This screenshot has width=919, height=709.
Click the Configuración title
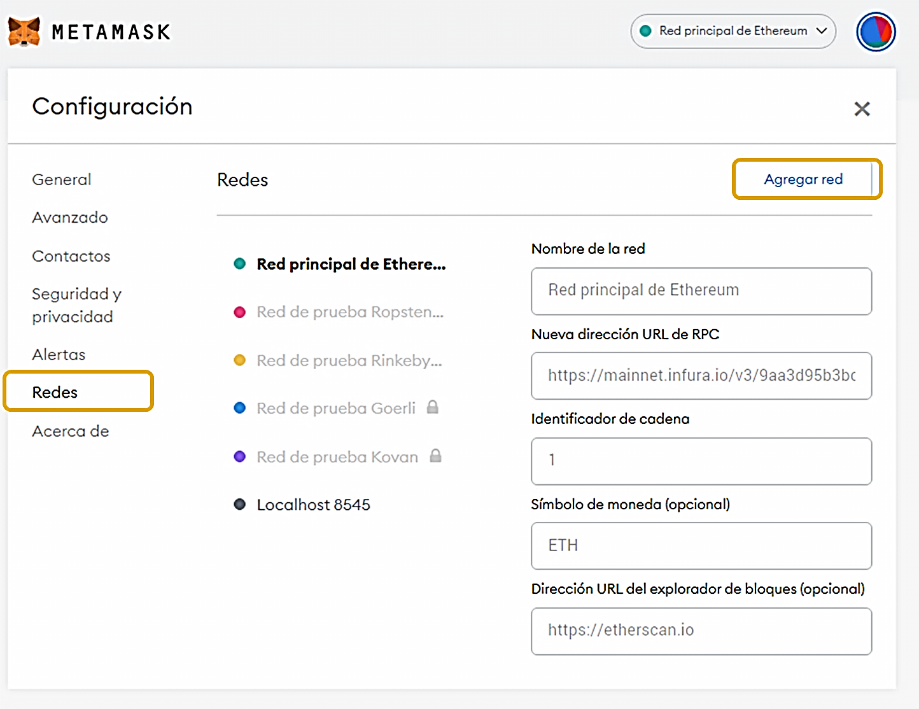pos(112,107)
